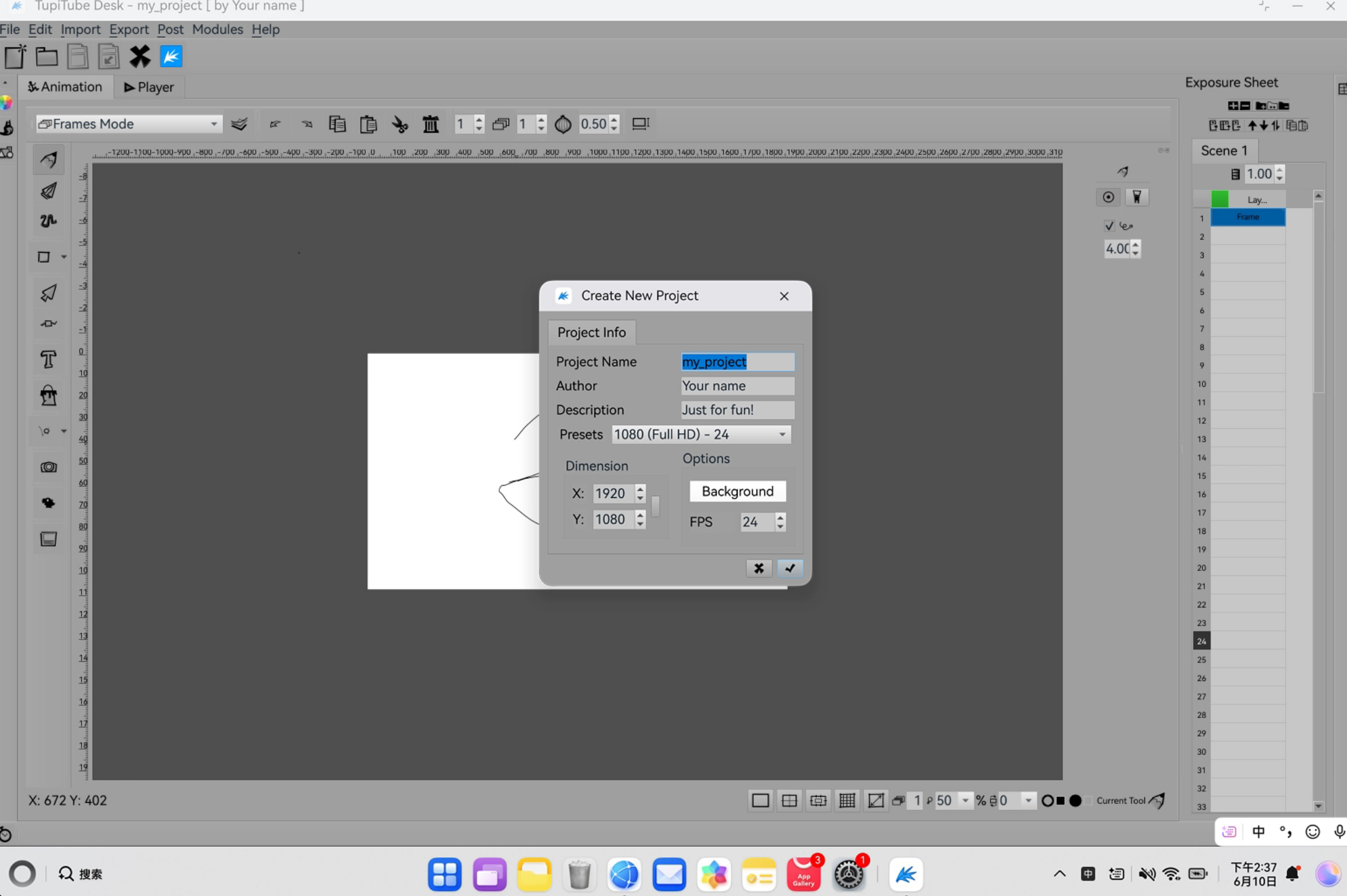Toggle the smoothness checkbox in pencil settings
This screenshot has width=1347, height=896.
click(x=1109, y=226)
